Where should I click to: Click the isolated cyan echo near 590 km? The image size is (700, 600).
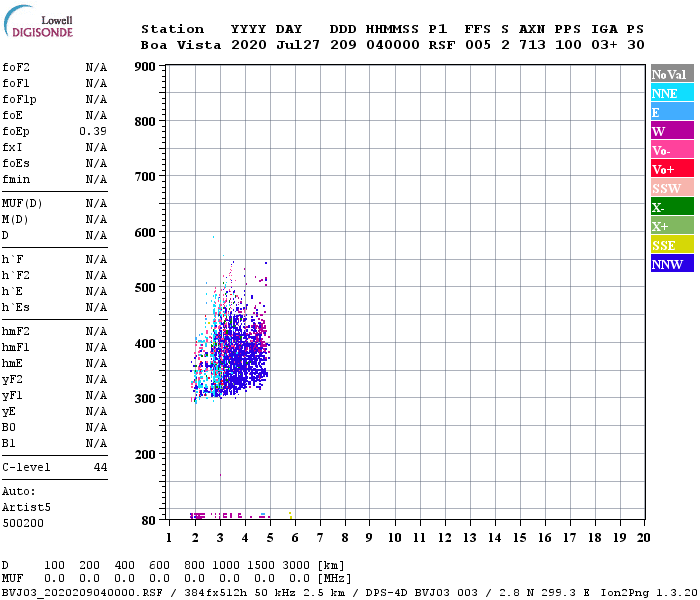(213, 237)
